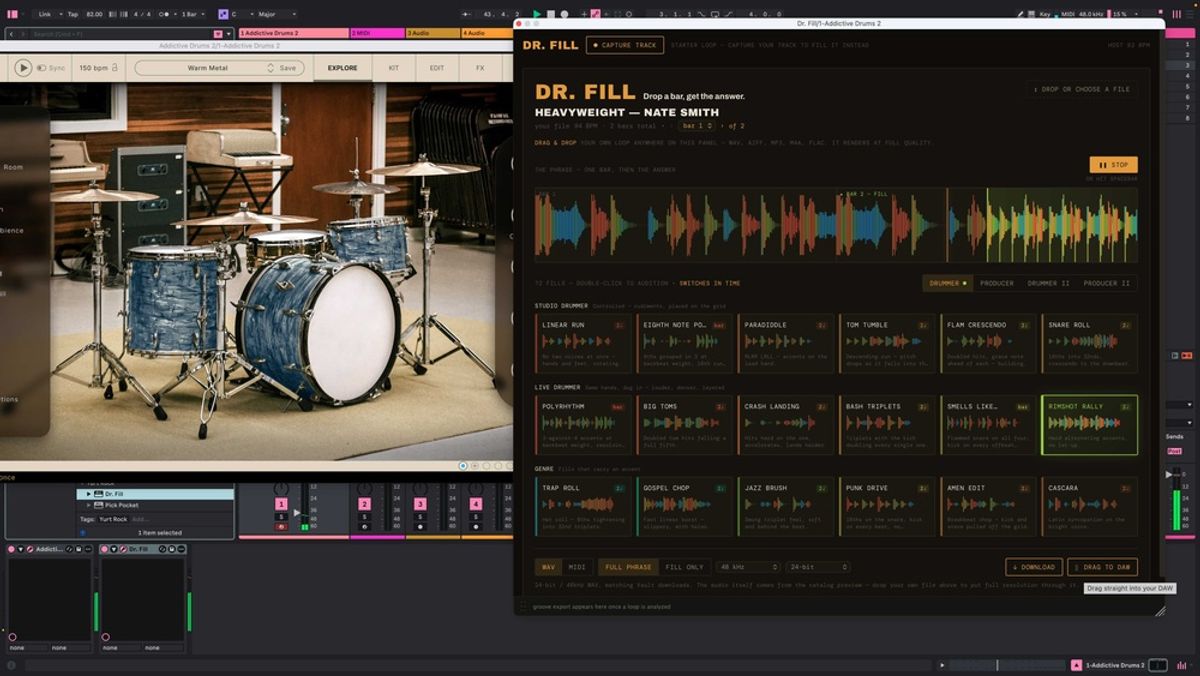1200x676 pixels.
Task: Switch to the EDIT tab
Action: click(437, 68)
